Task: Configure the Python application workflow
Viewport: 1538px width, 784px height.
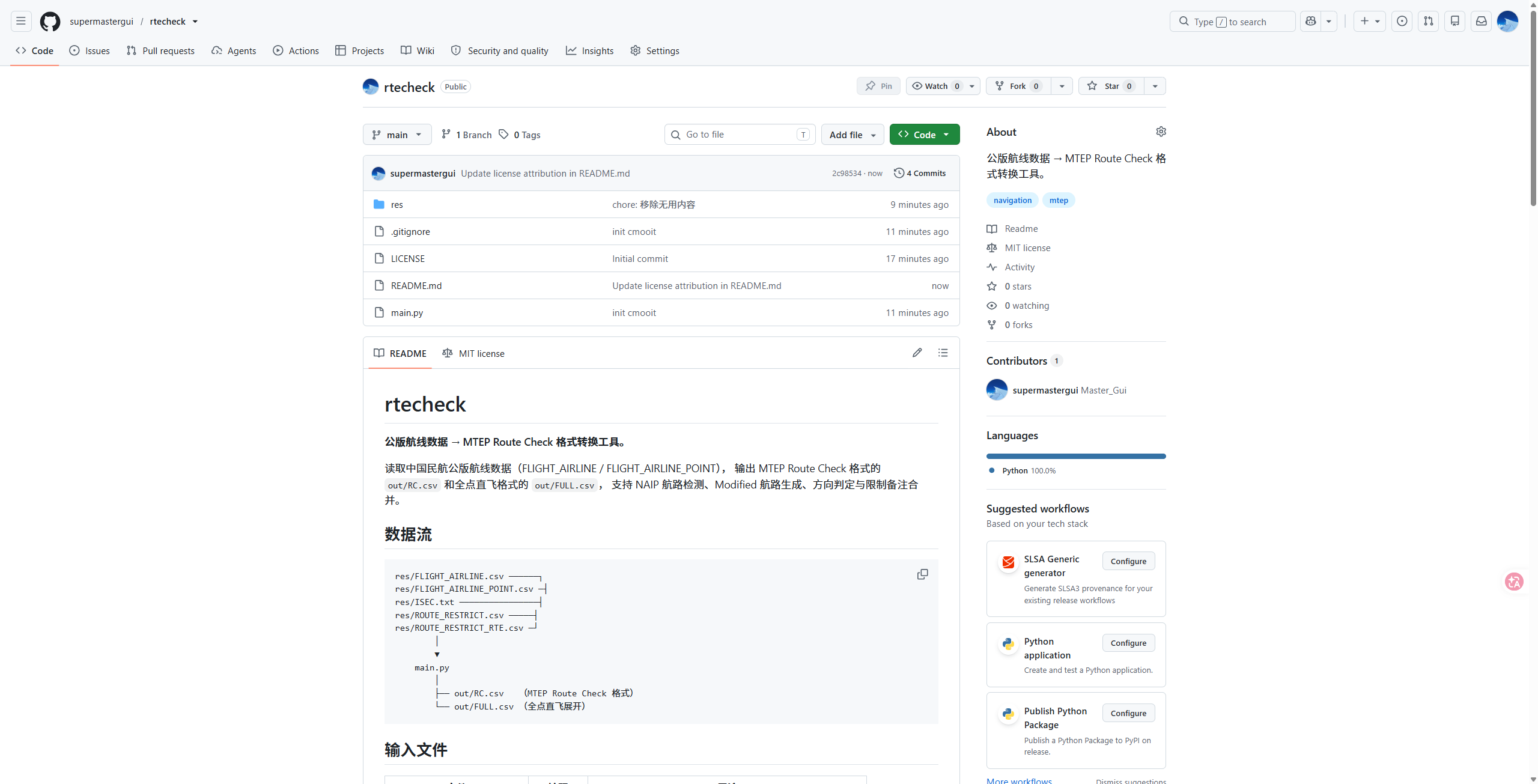Action: (x=1128, y=643)
